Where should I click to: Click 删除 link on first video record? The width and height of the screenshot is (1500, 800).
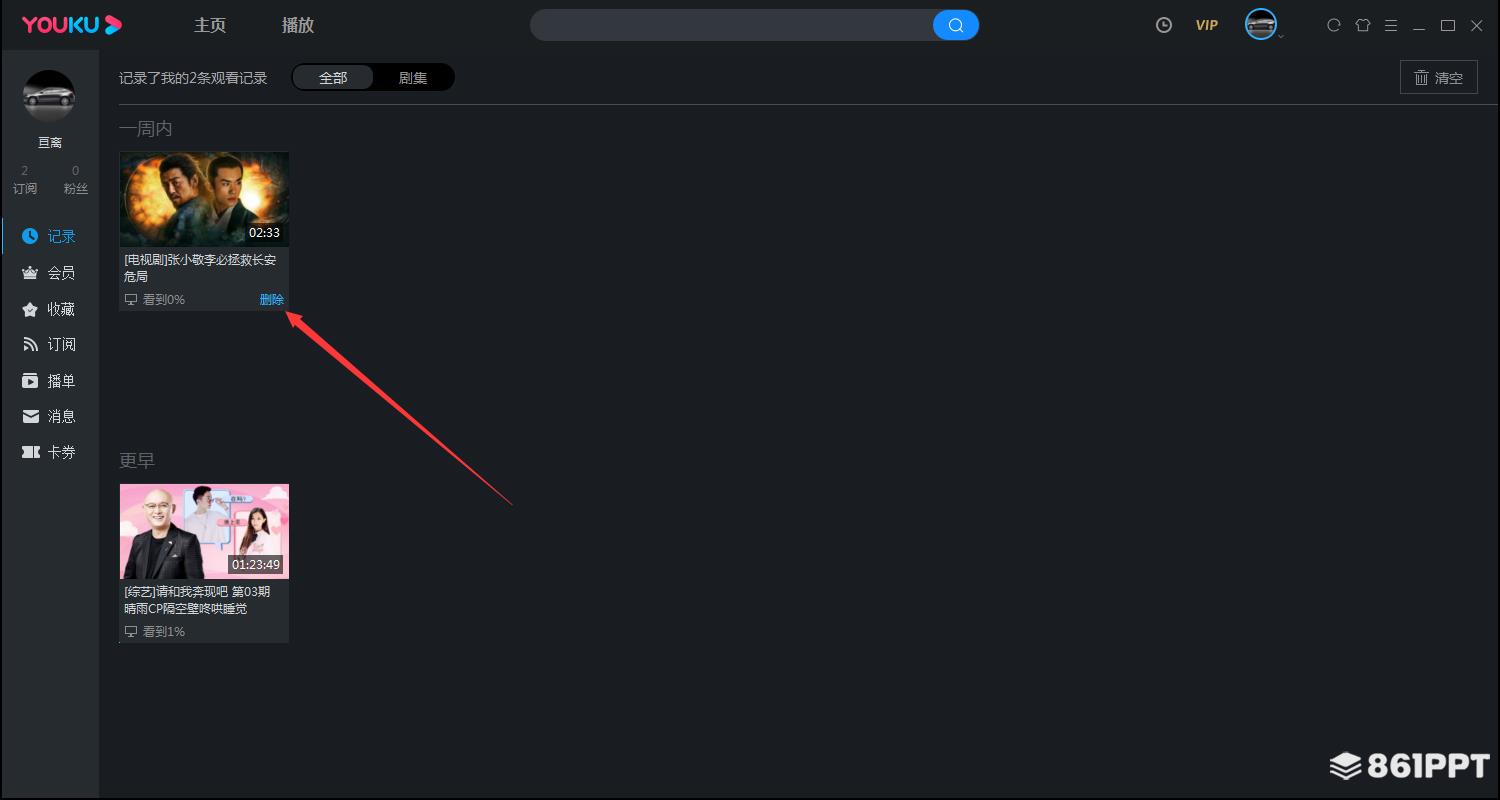tap(272, 299)
